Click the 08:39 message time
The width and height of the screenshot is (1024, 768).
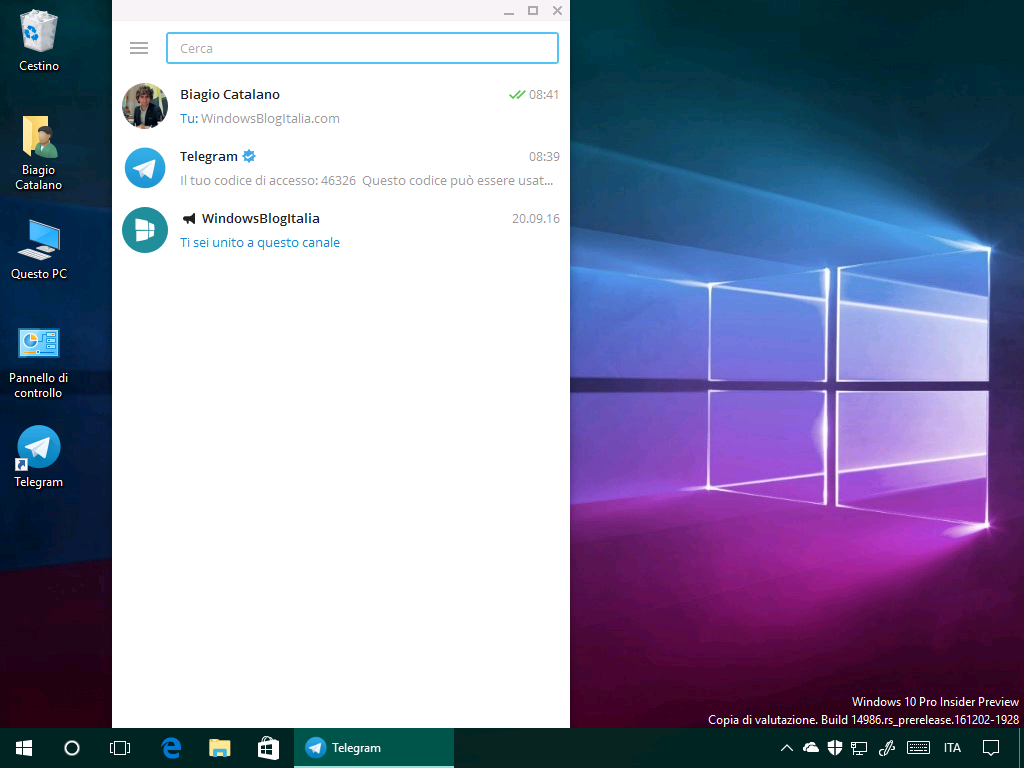544,157
